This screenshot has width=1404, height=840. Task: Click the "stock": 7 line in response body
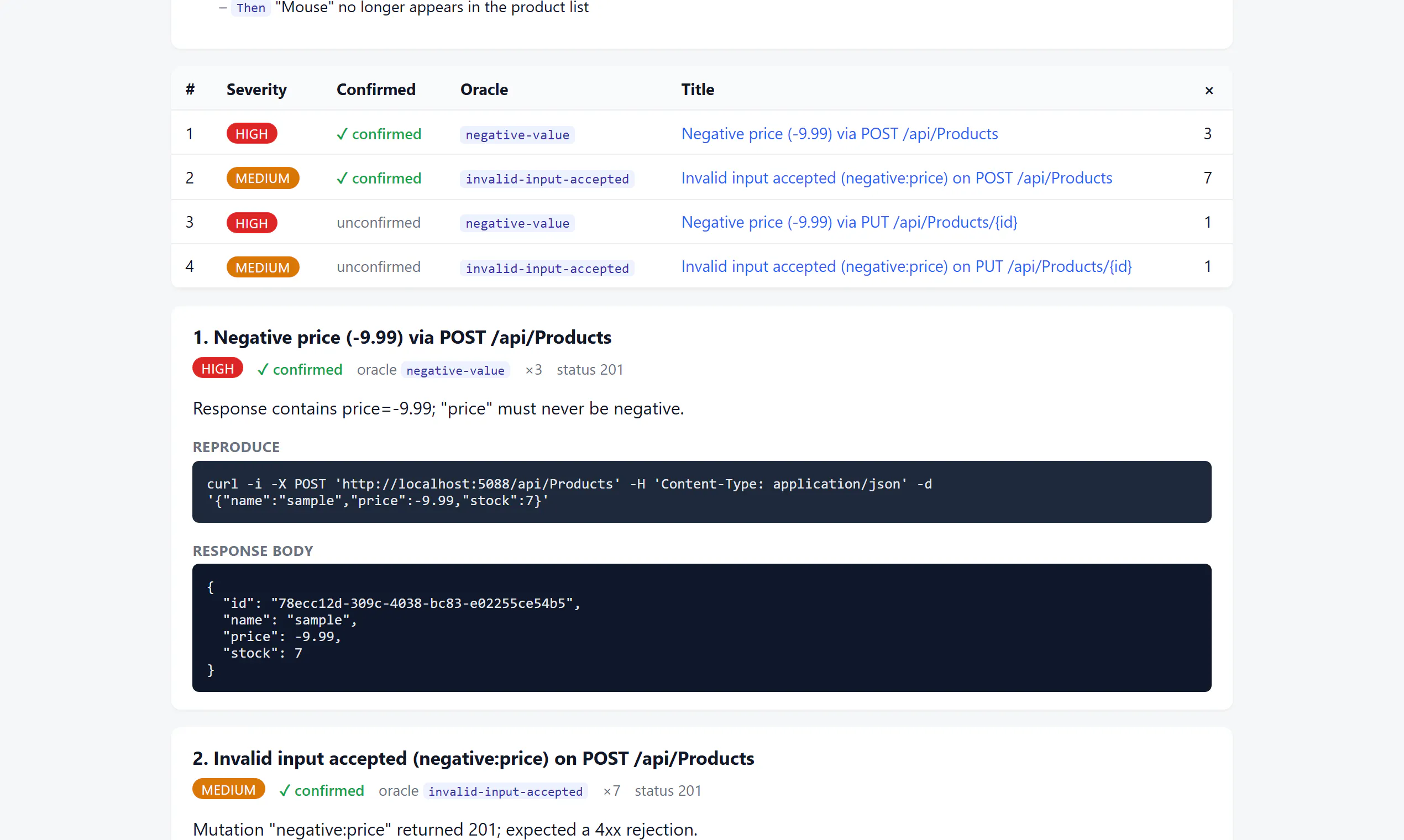tap(262, 653)
